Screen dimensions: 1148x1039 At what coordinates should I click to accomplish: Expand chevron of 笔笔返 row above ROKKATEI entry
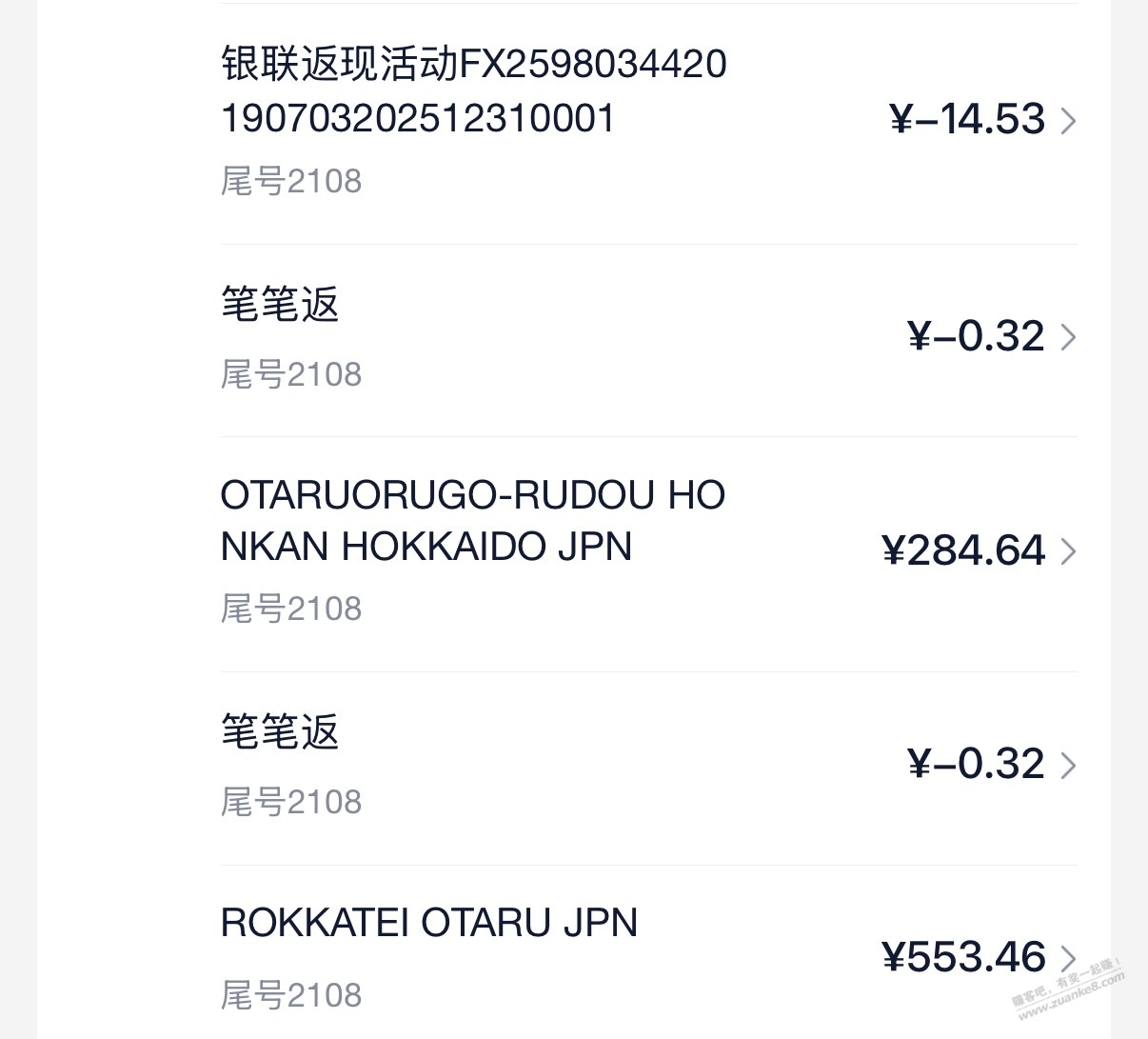[1068, 765]
